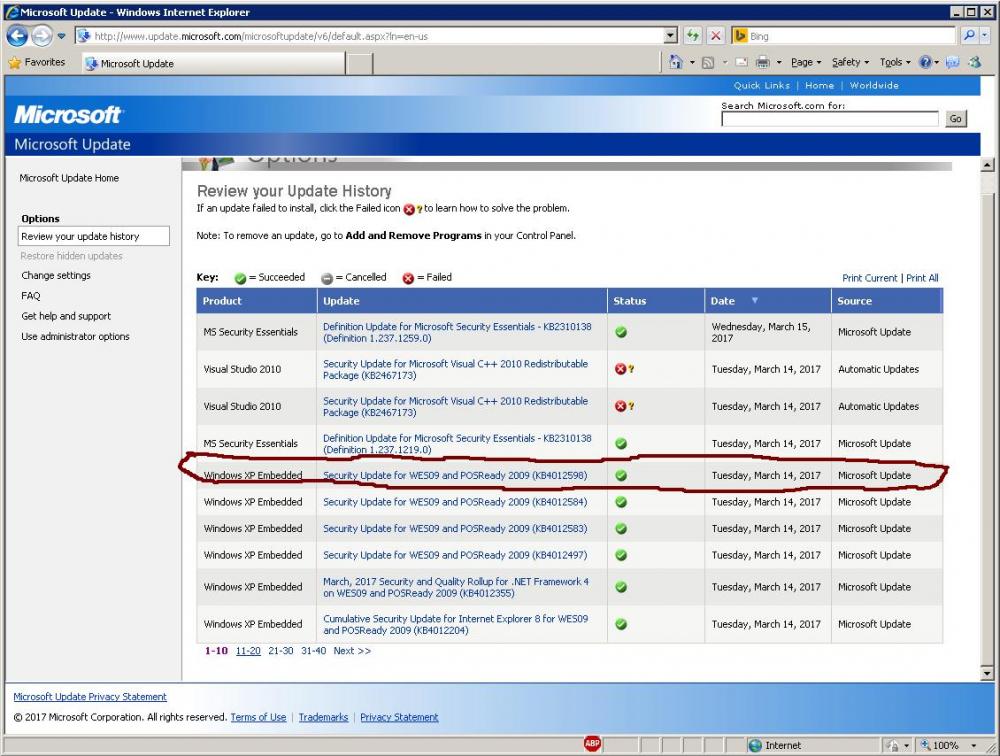
Task: Open the address bar URL dropdown
Action: (x=671, y=36)
